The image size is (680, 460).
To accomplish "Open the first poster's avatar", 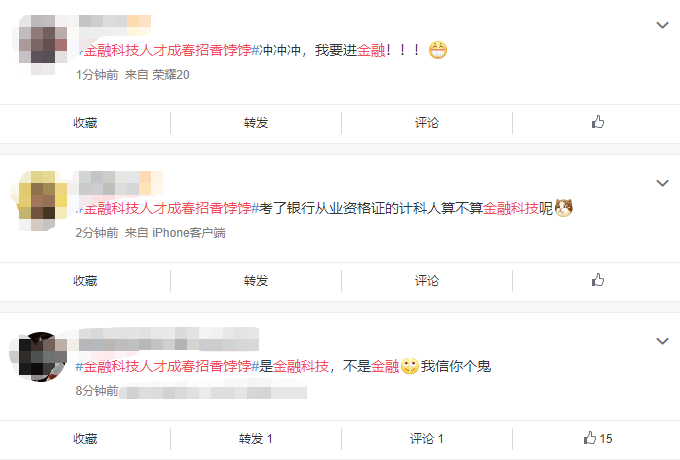I will coord(42,45).
